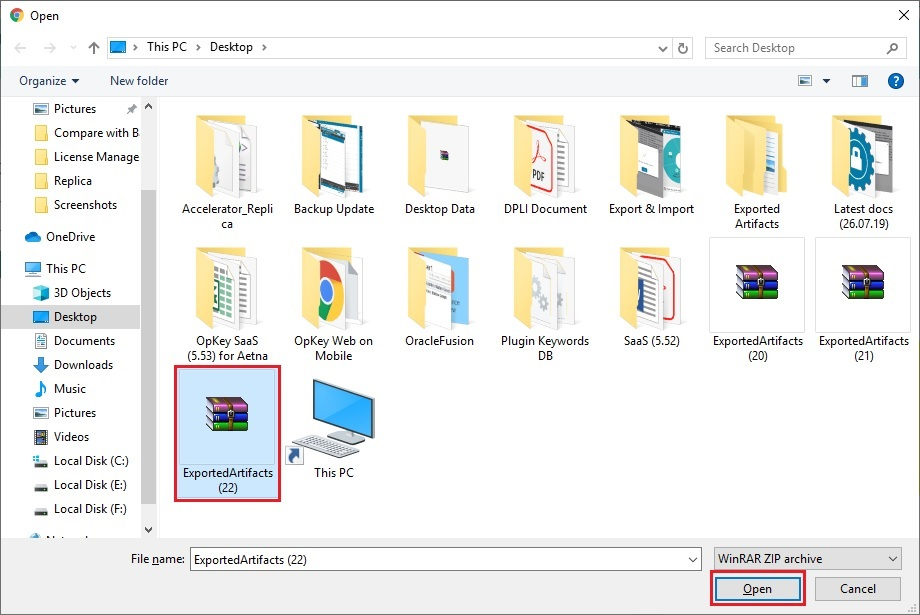
Task: Go up one folder level
Action: 94,48
